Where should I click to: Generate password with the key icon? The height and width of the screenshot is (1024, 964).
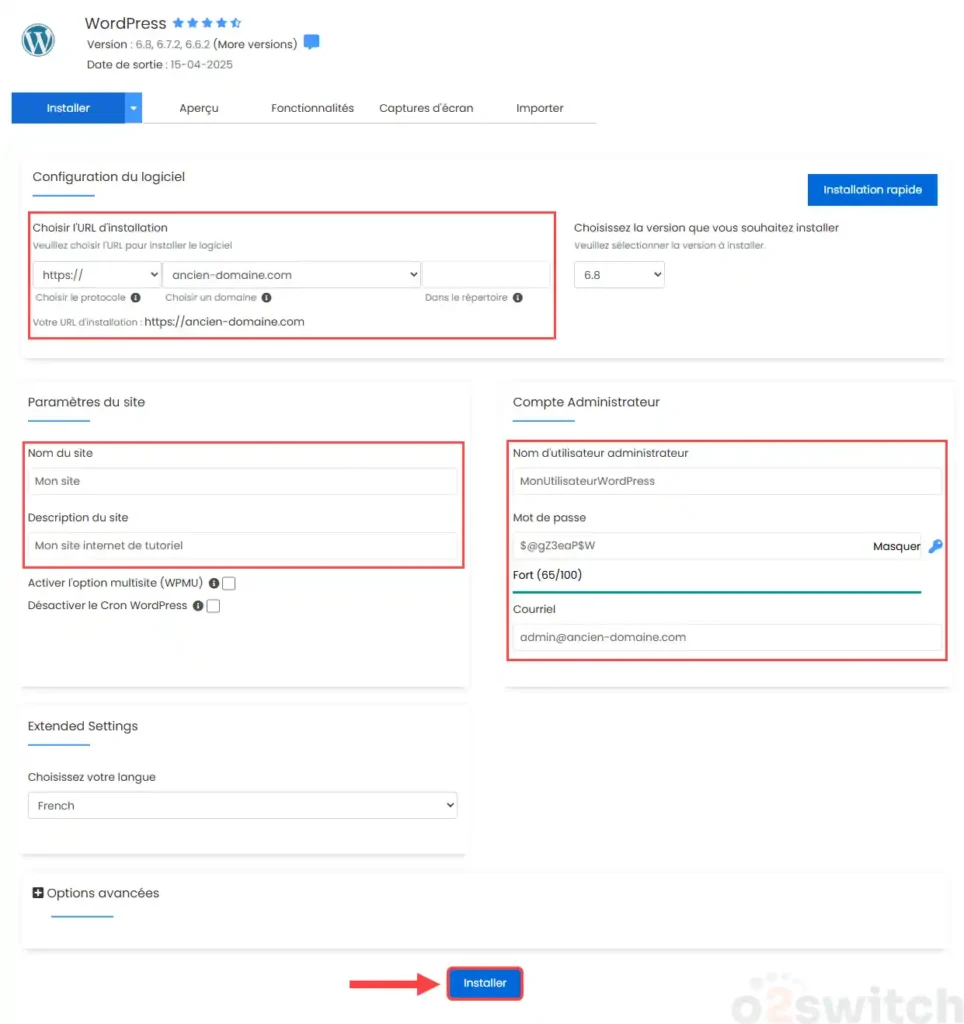[935, 546]
